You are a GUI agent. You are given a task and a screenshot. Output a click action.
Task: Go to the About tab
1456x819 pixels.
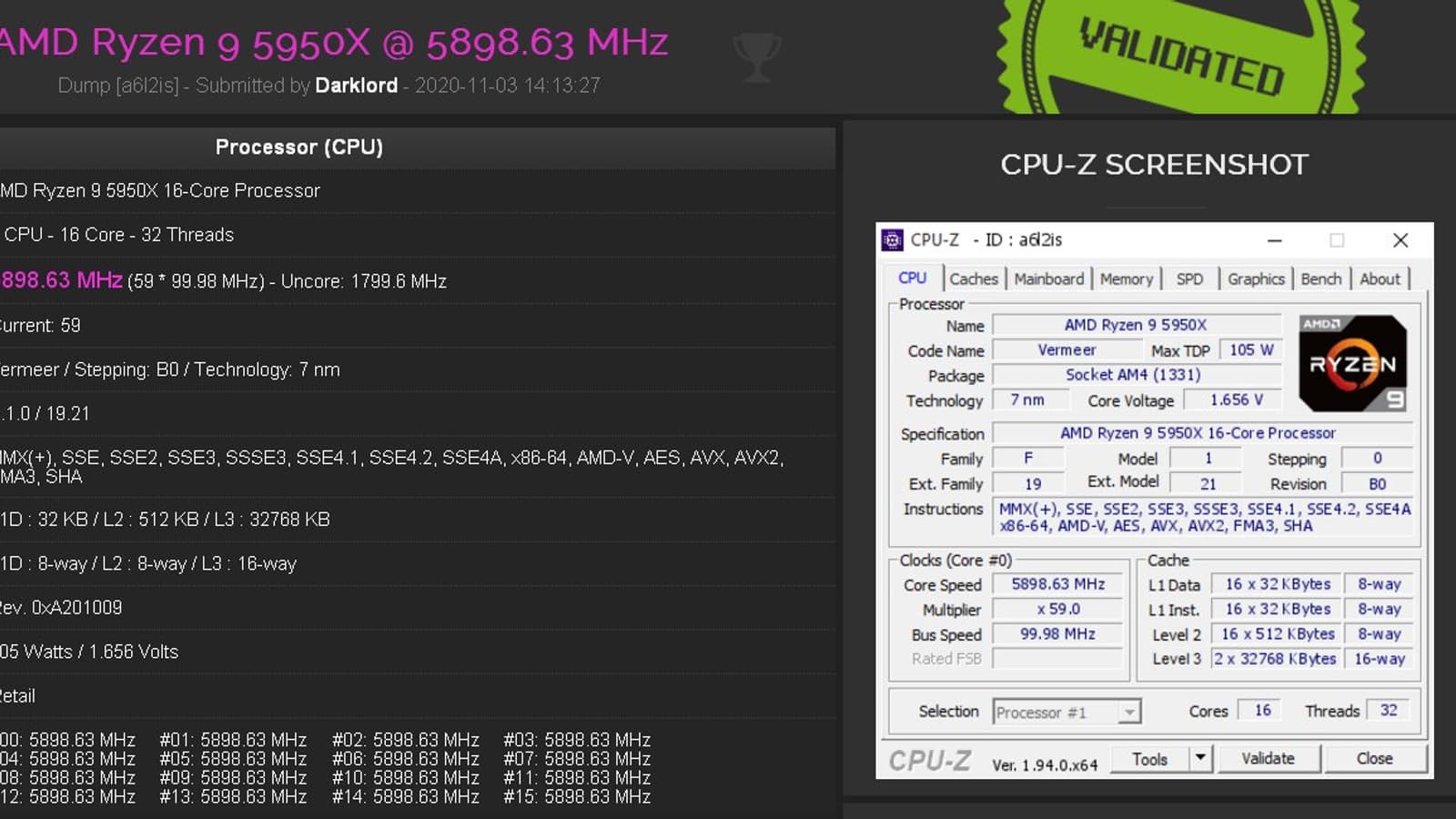click(1380, 279)
